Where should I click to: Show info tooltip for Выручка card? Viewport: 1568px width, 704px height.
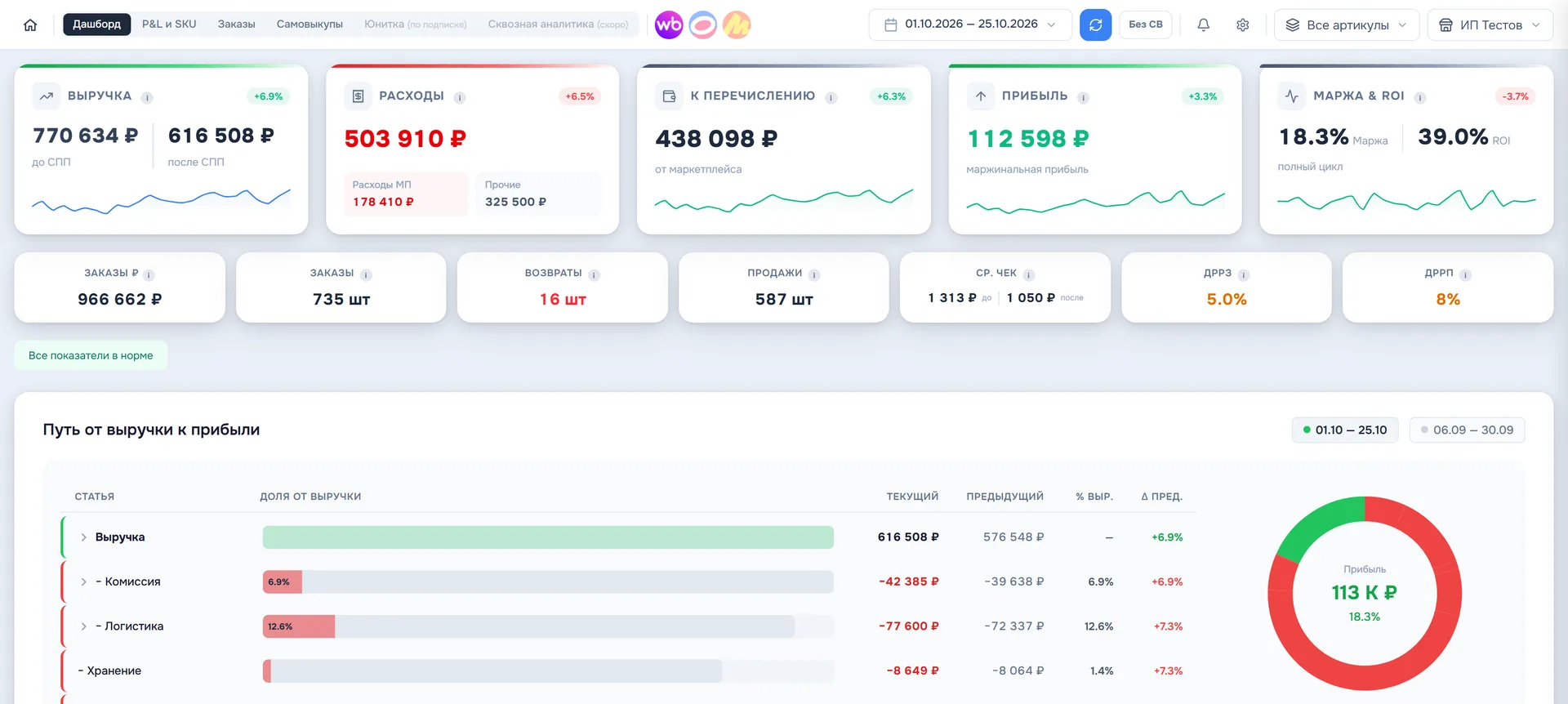pyautogui.click(x=147, y=97)
